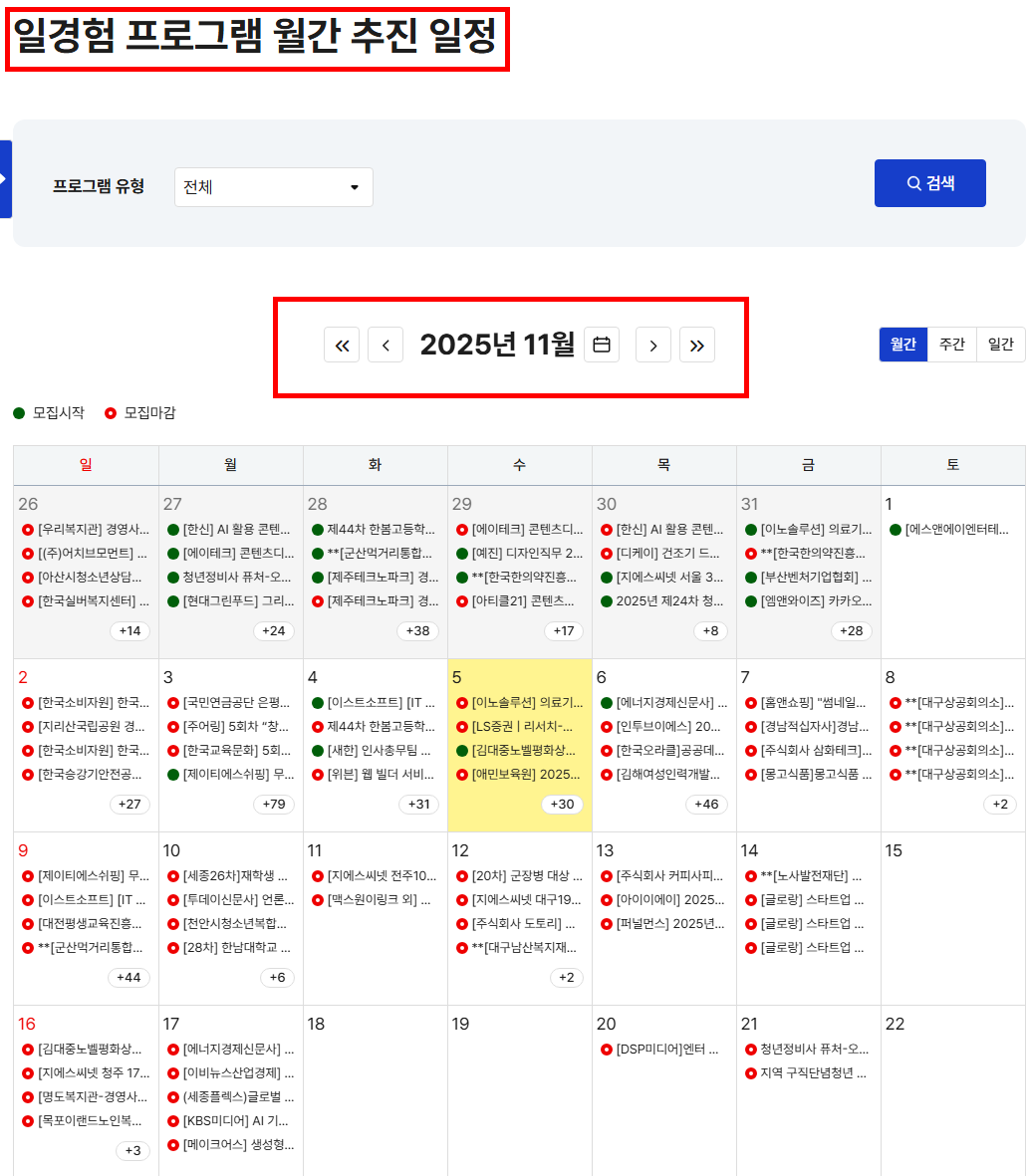This screenshot has height=1176, width=1029.
Task: Open the [목포이랜드노인복... event
Action: point(83,1121)
